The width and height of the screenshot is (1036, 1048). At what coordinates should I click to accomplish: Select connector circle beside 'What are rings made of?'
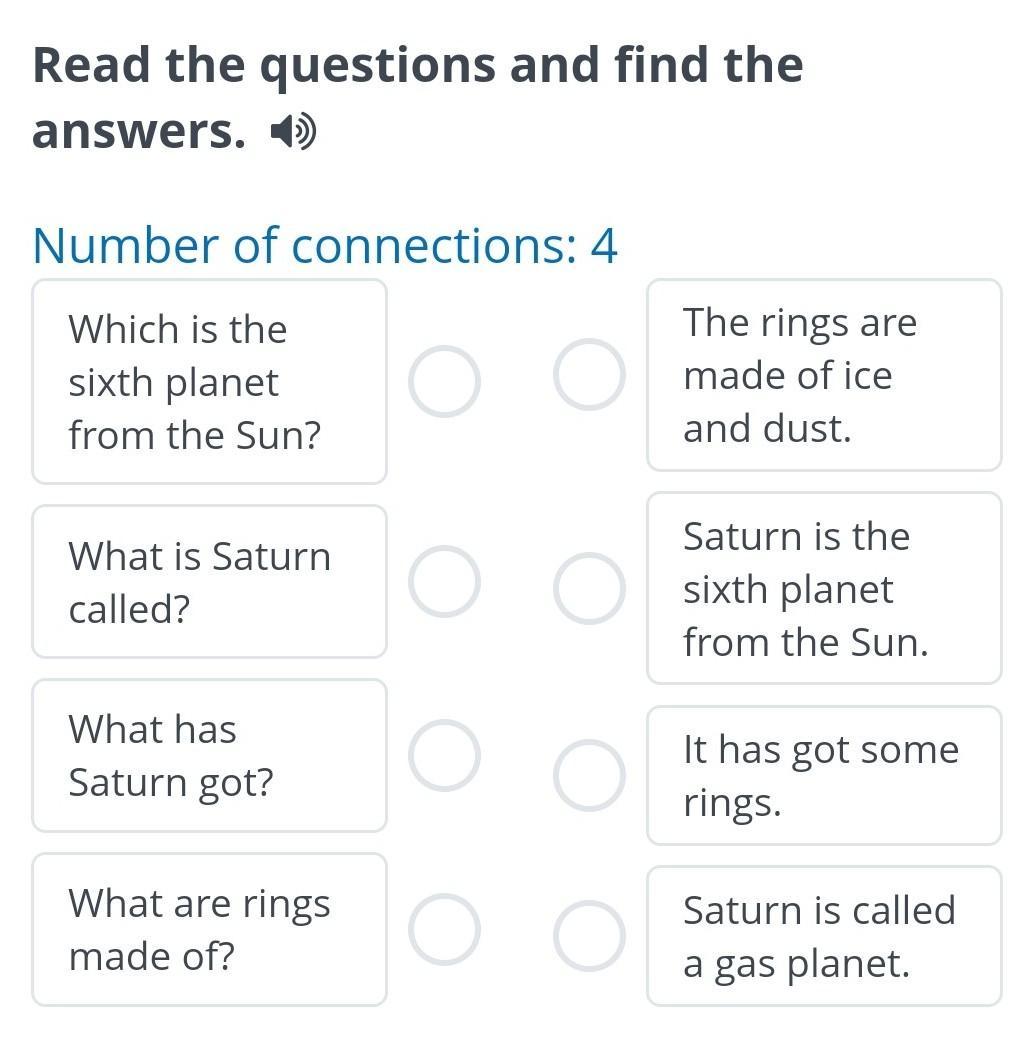[x=444, y=929]
